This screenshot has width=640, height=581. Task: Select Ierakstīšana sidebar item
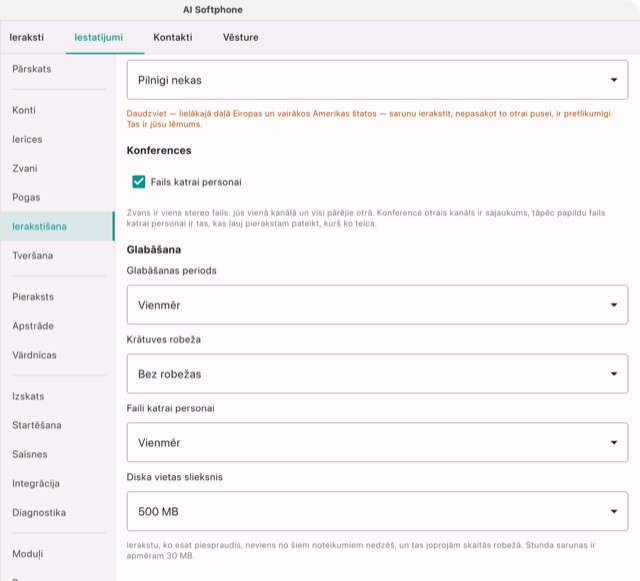coord(57,226)
